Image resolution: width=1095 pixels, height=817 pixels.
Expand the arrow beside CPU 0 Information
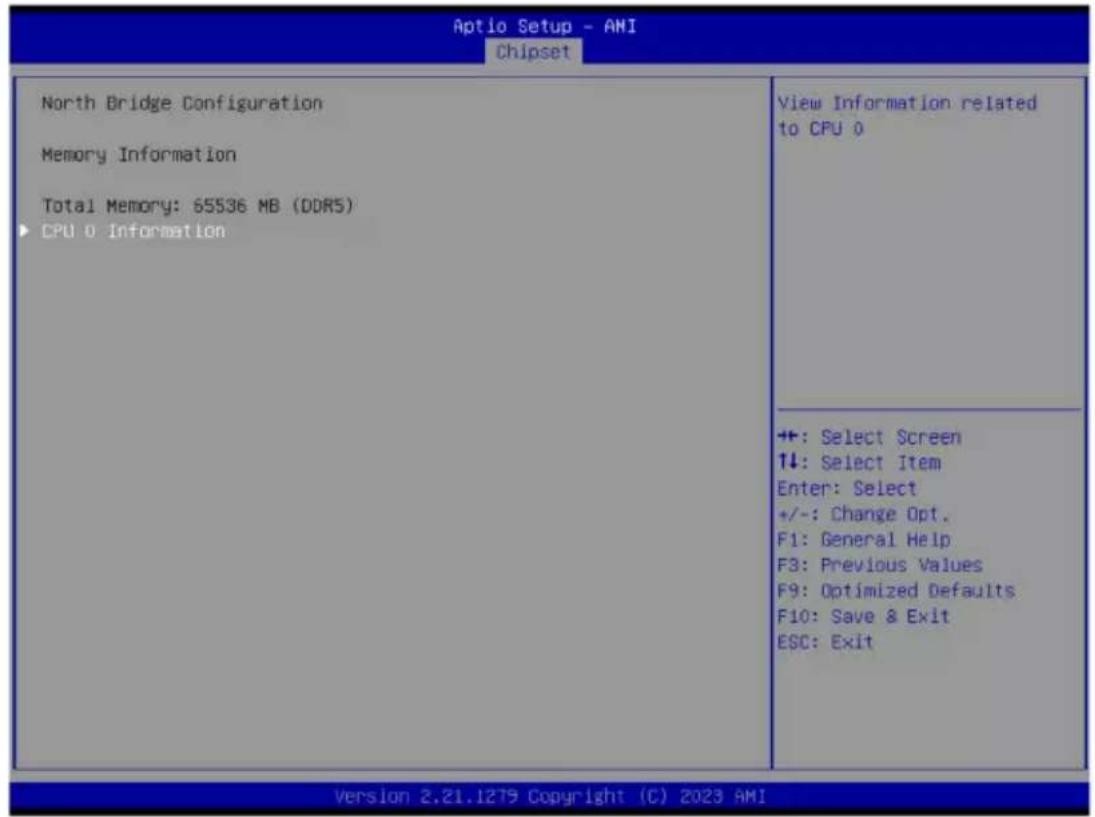[x=24, y=230]
